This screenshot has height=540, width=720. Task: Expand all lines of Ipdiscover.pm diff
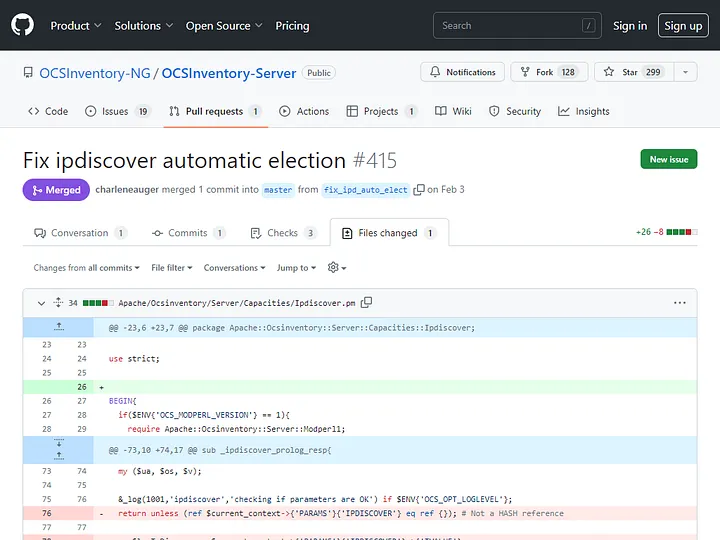pyautogui.click(x=58, y=302)
